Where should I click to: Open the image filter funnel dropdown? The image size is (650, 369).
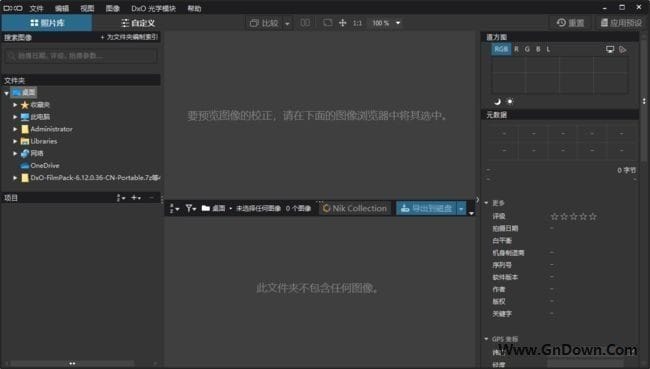coord(190,208)
